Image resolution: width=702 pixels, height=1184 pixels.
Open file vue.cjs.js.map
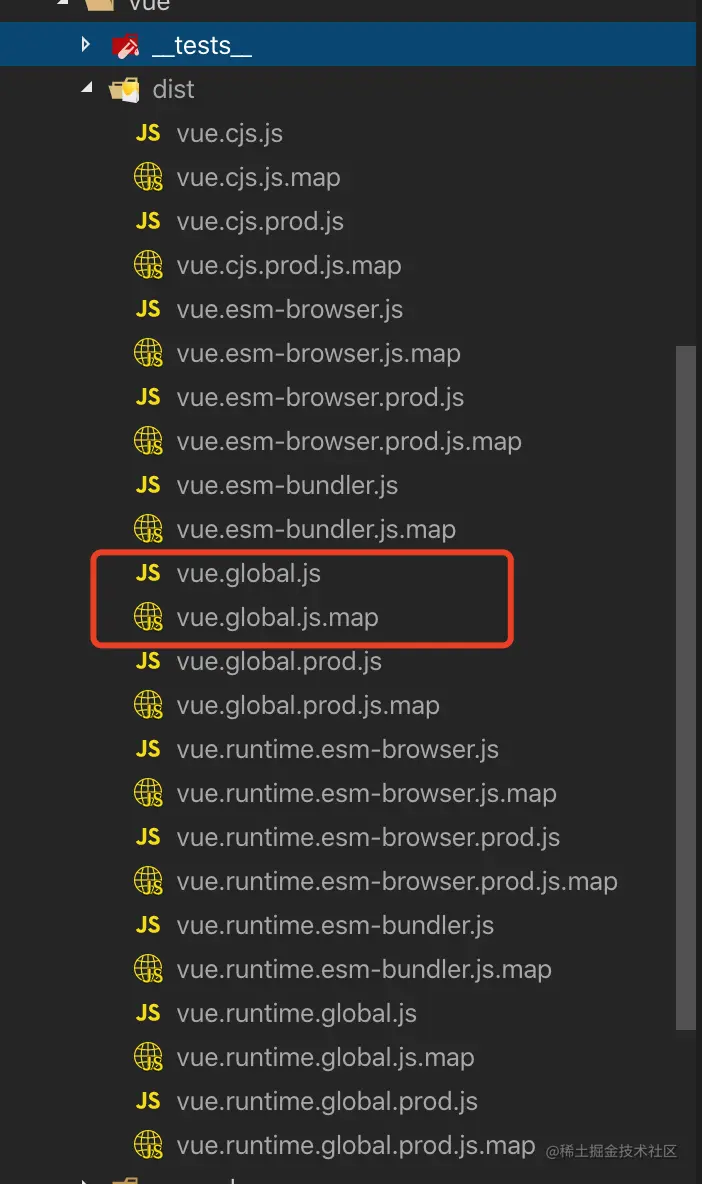[x=258, y=178]
